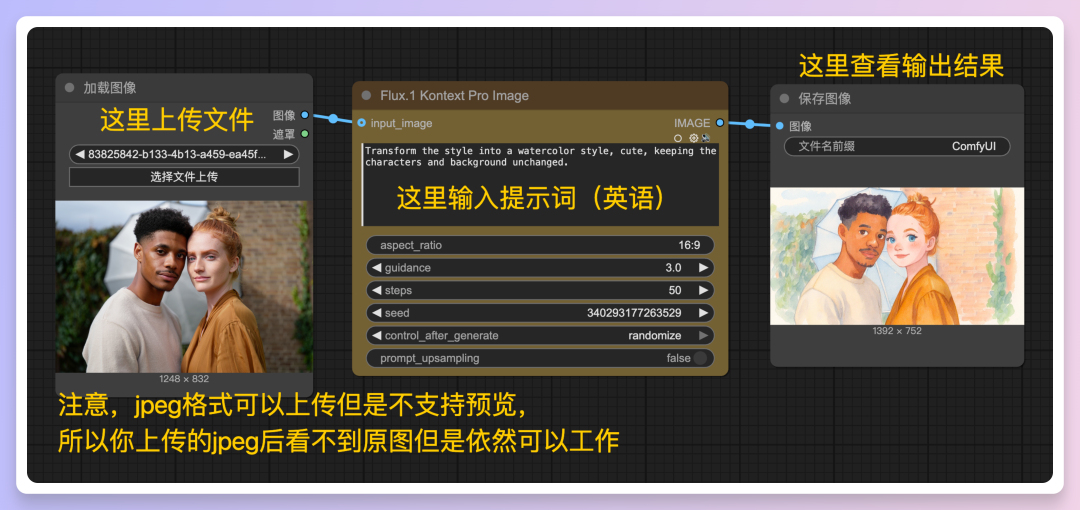
Task: Collapse the 保存图像 node via its gray dot
Action: [x=784, y=99]
